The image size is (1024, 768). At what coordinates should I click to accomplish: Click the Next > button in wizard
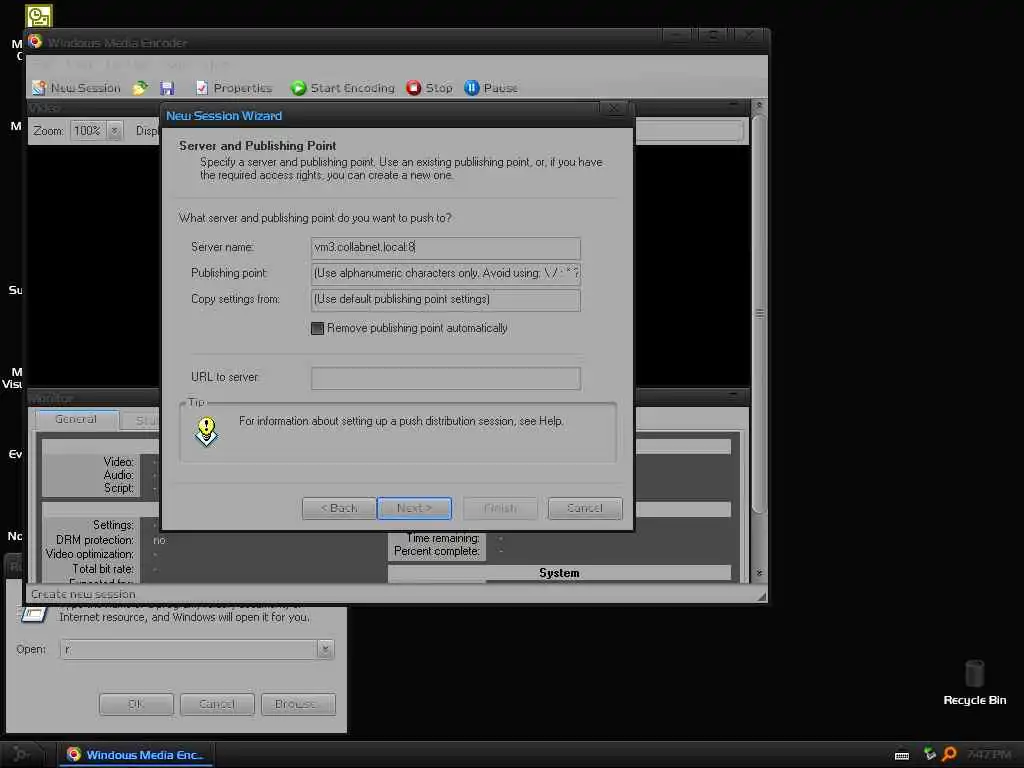pyautogui.click(x=414, y=508)
